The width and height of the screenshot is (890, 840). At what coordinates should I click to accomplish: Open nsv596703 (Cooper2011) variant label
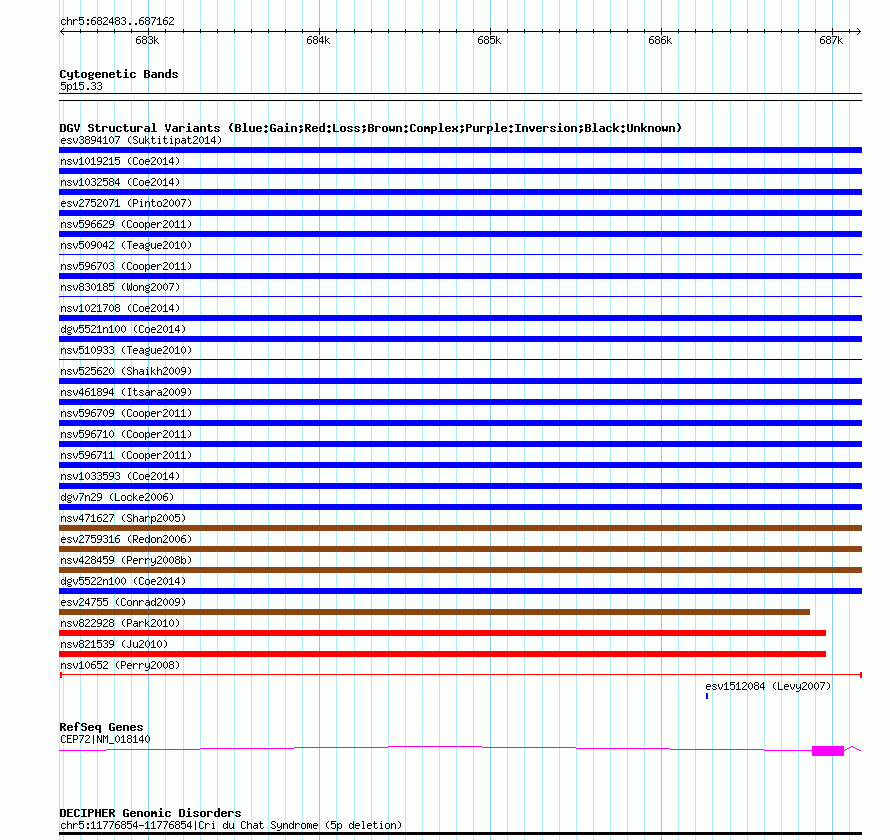(x=126, y=266)
